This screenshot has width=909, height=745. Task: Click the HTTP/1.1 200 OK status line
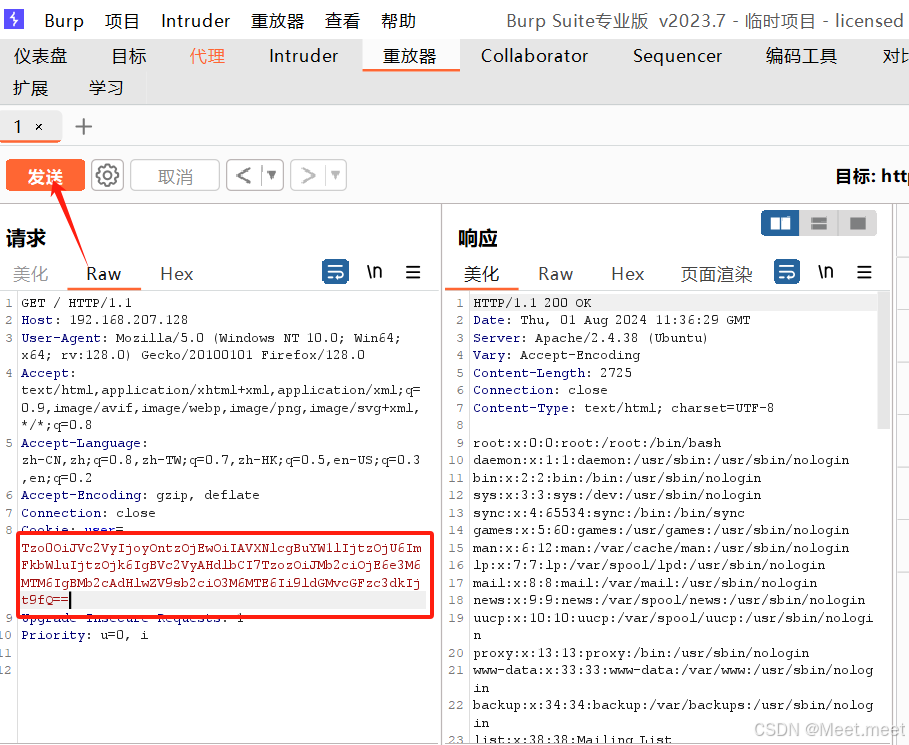tap(532, 303)
